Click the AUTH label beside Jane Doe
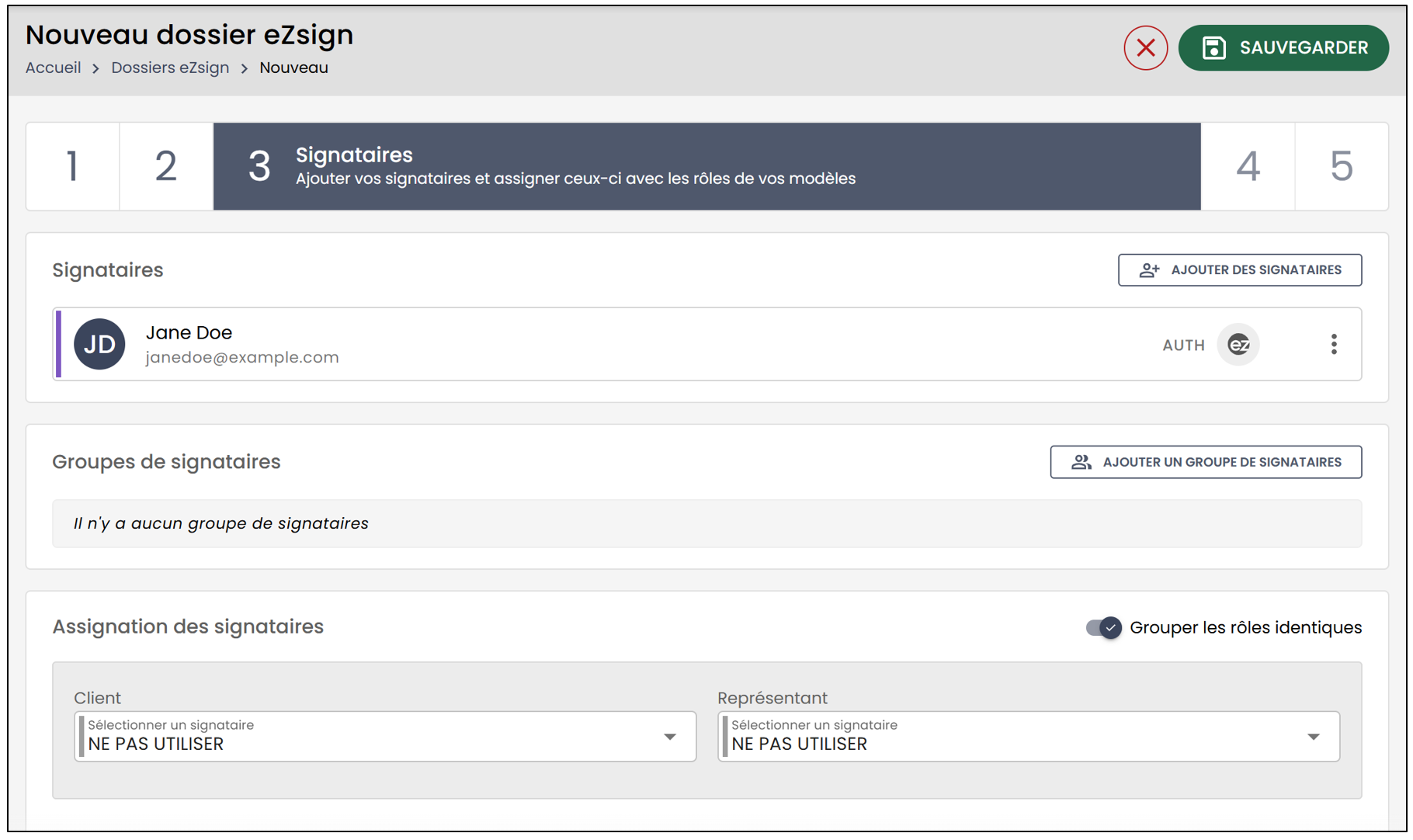1413x840 pixels. (x=1183, y=345)
